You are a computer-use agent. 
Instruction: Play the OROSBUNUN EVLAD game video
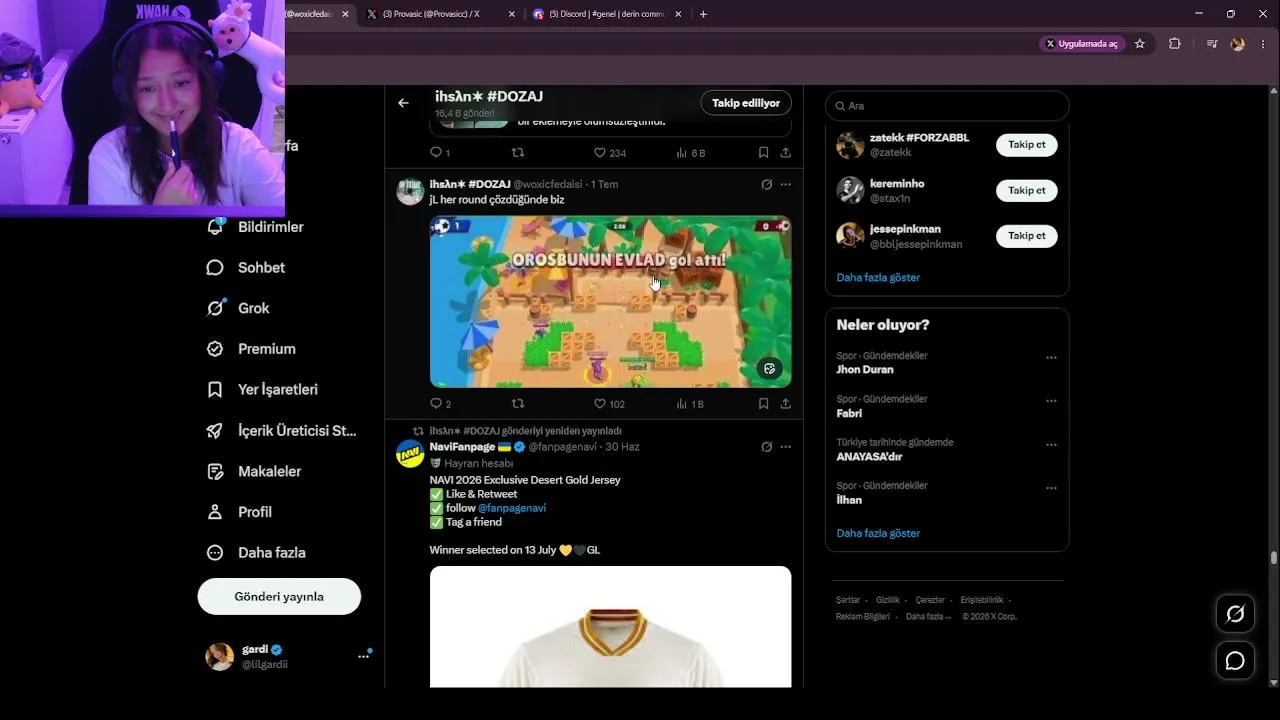coord(610,301)
